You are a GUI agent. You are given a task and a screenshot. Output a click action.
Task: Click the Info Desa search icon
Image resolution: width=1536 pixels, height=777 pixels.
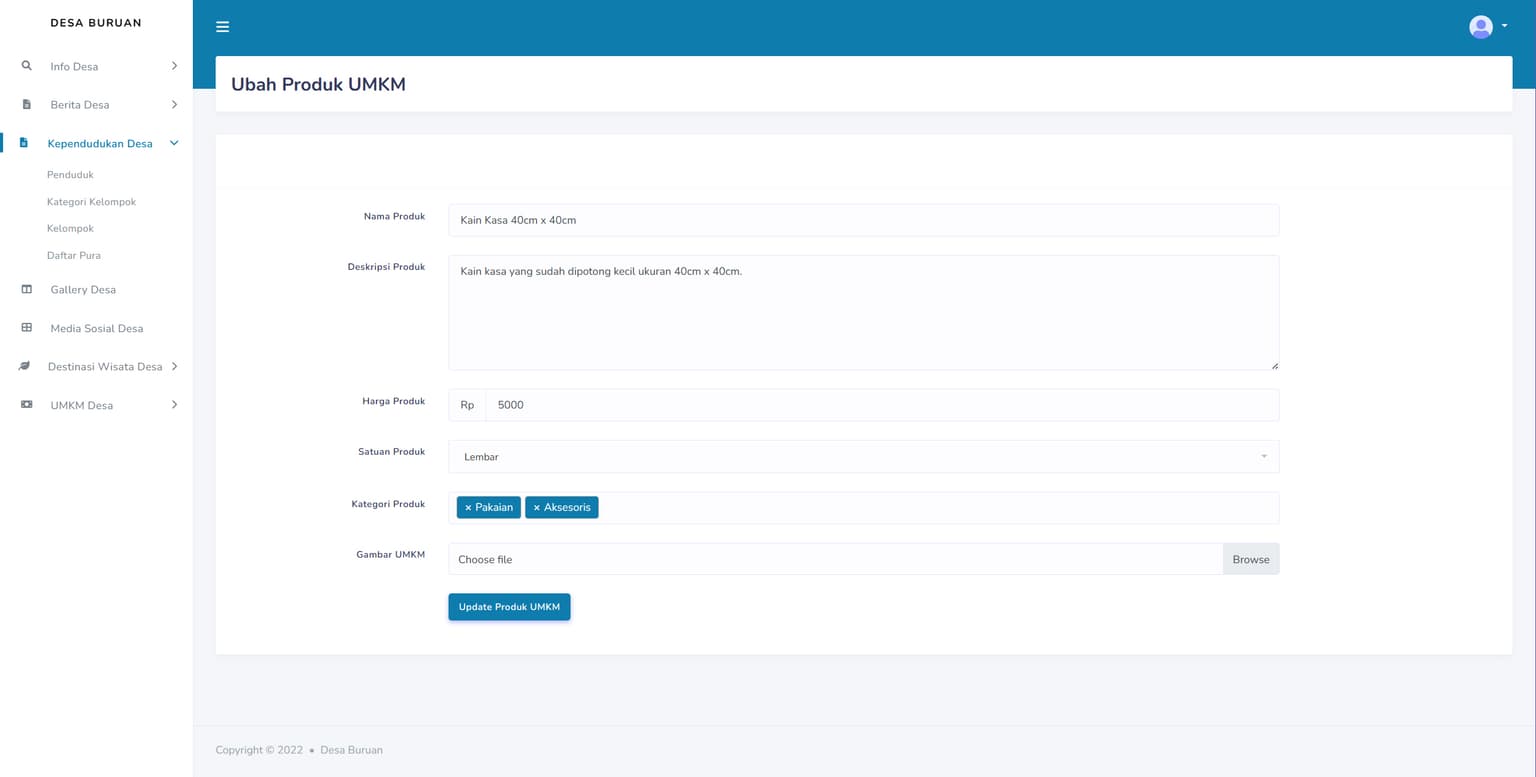(26, 66)
